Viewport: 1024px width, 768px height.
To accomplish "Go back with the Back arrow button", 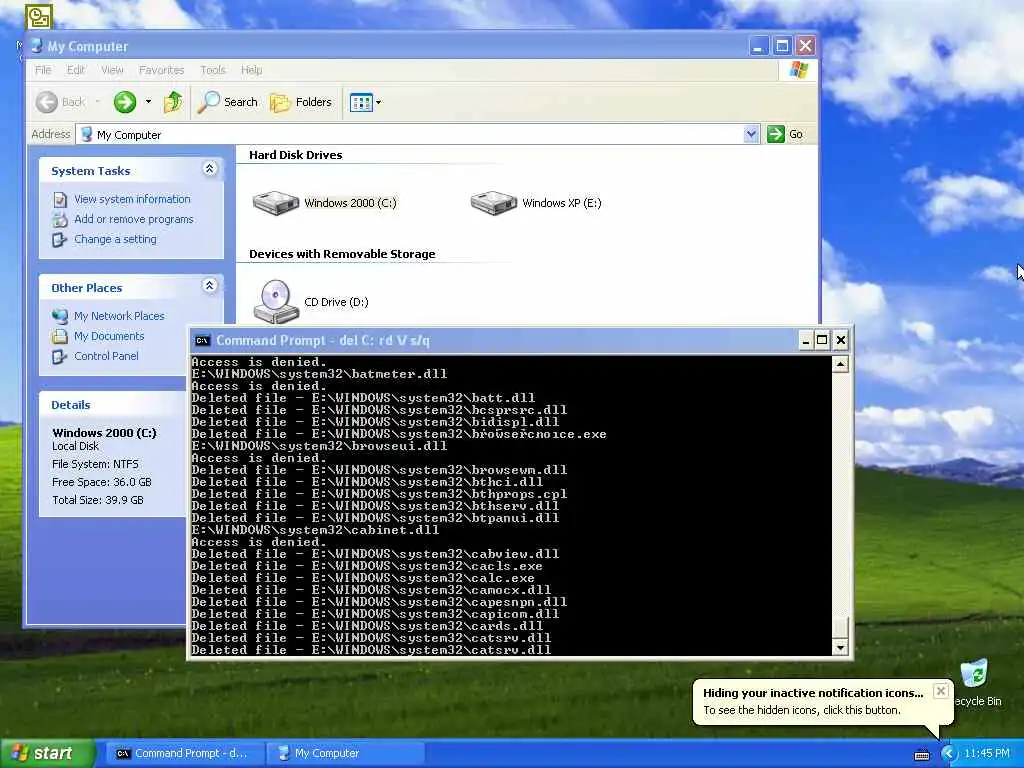I will (x=60, y=102).
